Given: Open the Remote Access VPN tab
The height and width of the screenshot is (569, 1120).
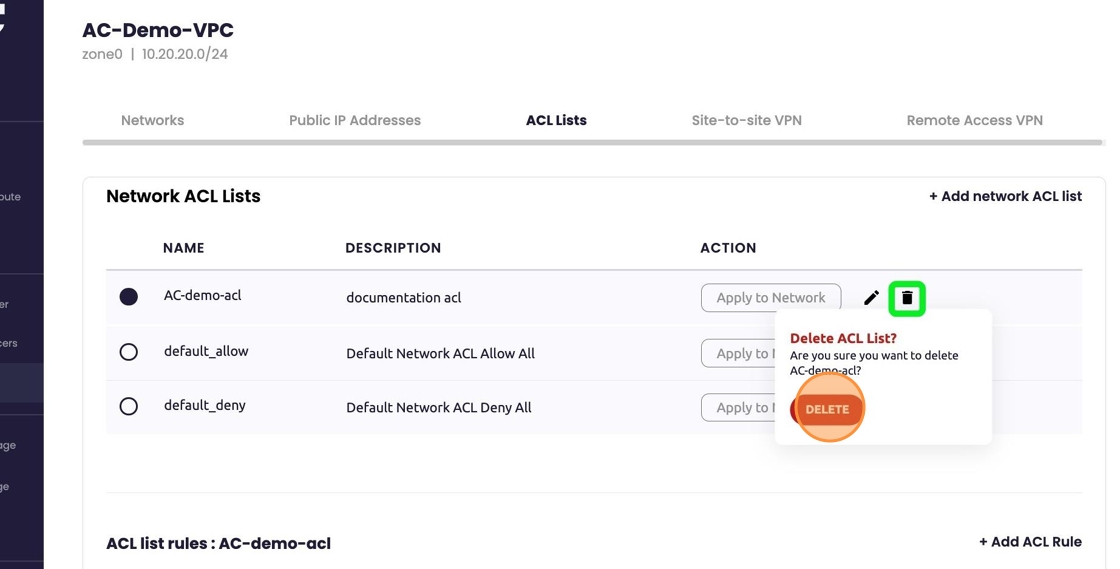Looking at the screenshot, I should pos(974,120).
